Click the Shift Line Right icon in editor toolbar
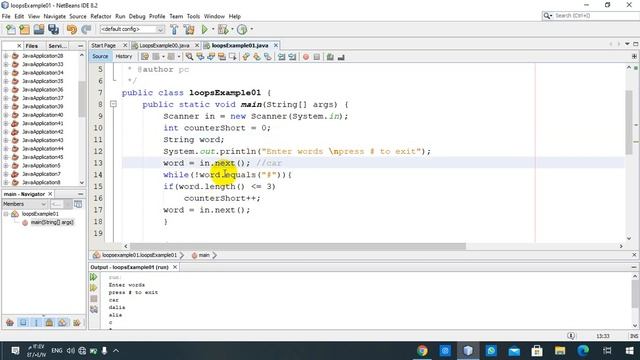This screenshot has height=360, width=640. 292,57
